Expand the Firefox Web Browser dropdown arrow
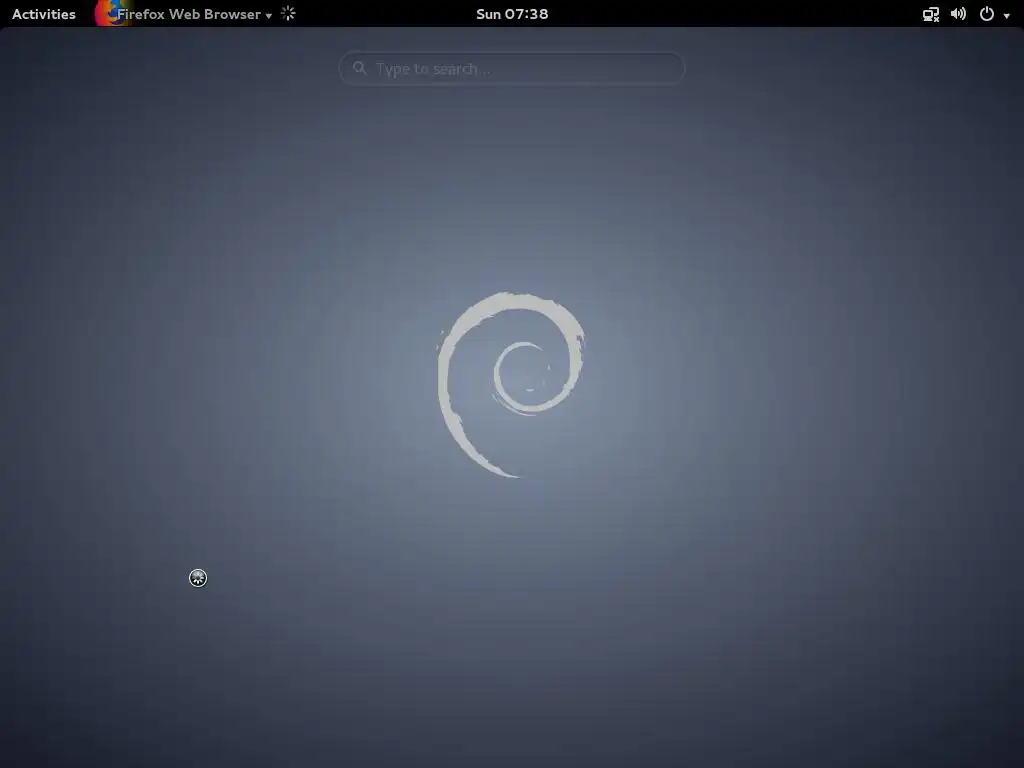Screen dimensions: 1024x768 268,16
